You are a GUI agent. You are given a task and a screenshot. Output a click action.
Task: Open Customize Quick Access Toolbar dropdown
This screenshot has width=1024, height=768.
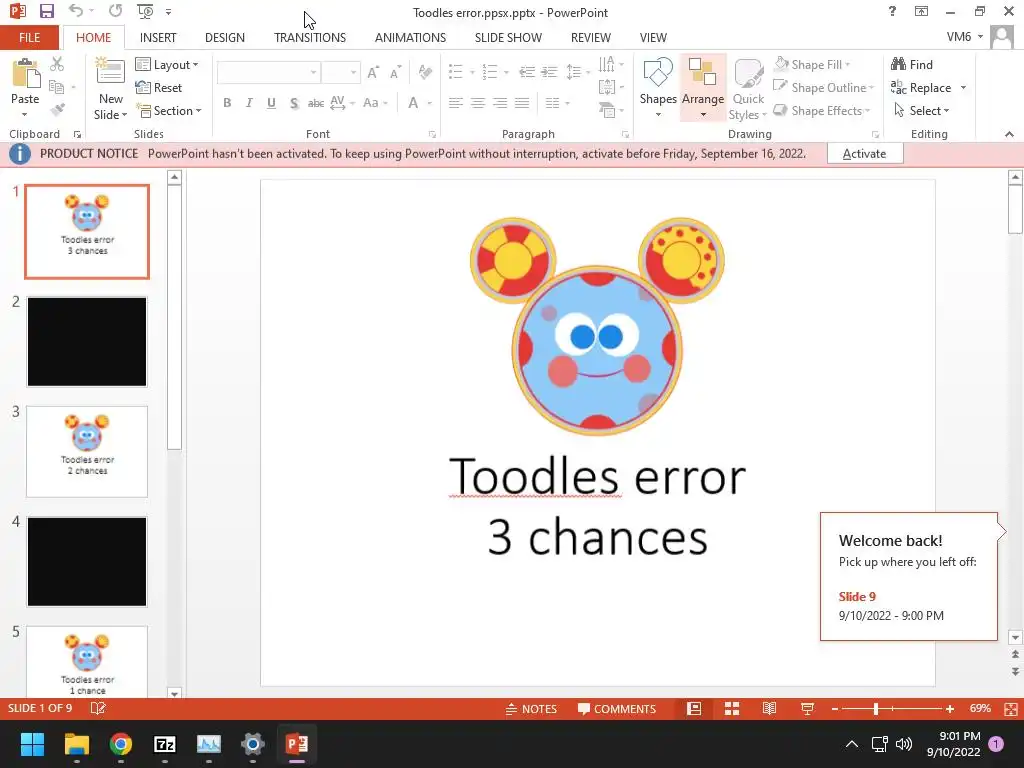tap(168, 12)
